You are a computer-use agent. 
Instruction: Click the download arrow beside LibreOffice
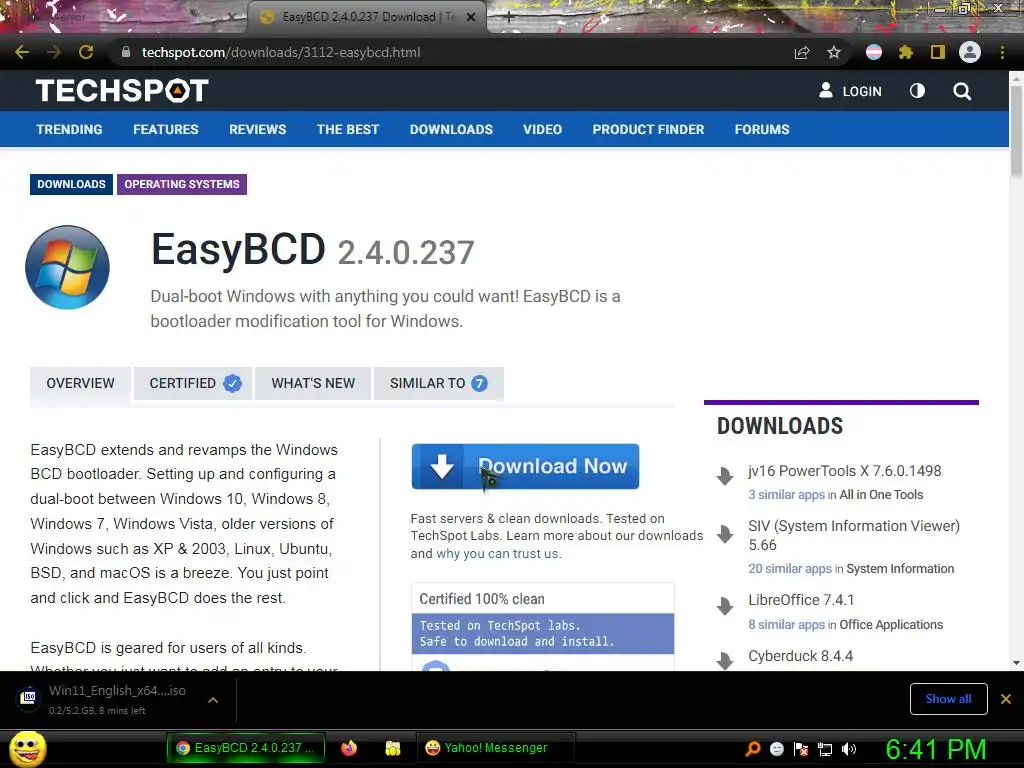pyautogui.click(x=725, y=606)
